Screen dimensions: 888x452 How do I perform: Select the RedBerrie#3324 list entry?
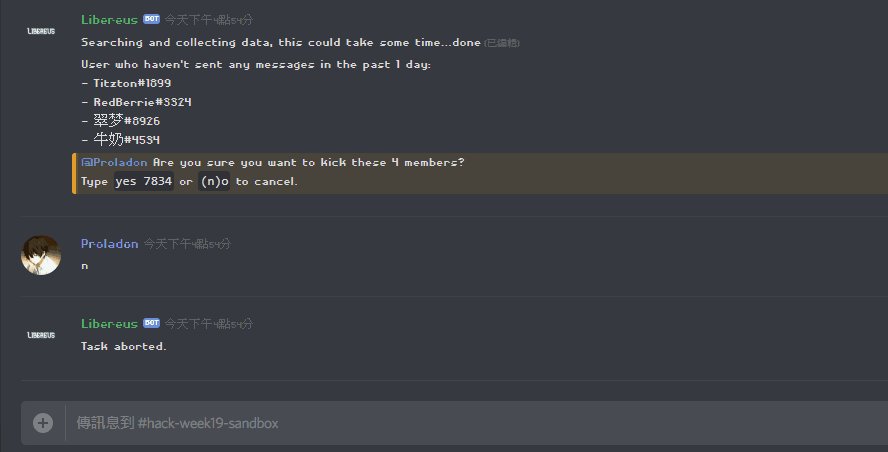136,102
